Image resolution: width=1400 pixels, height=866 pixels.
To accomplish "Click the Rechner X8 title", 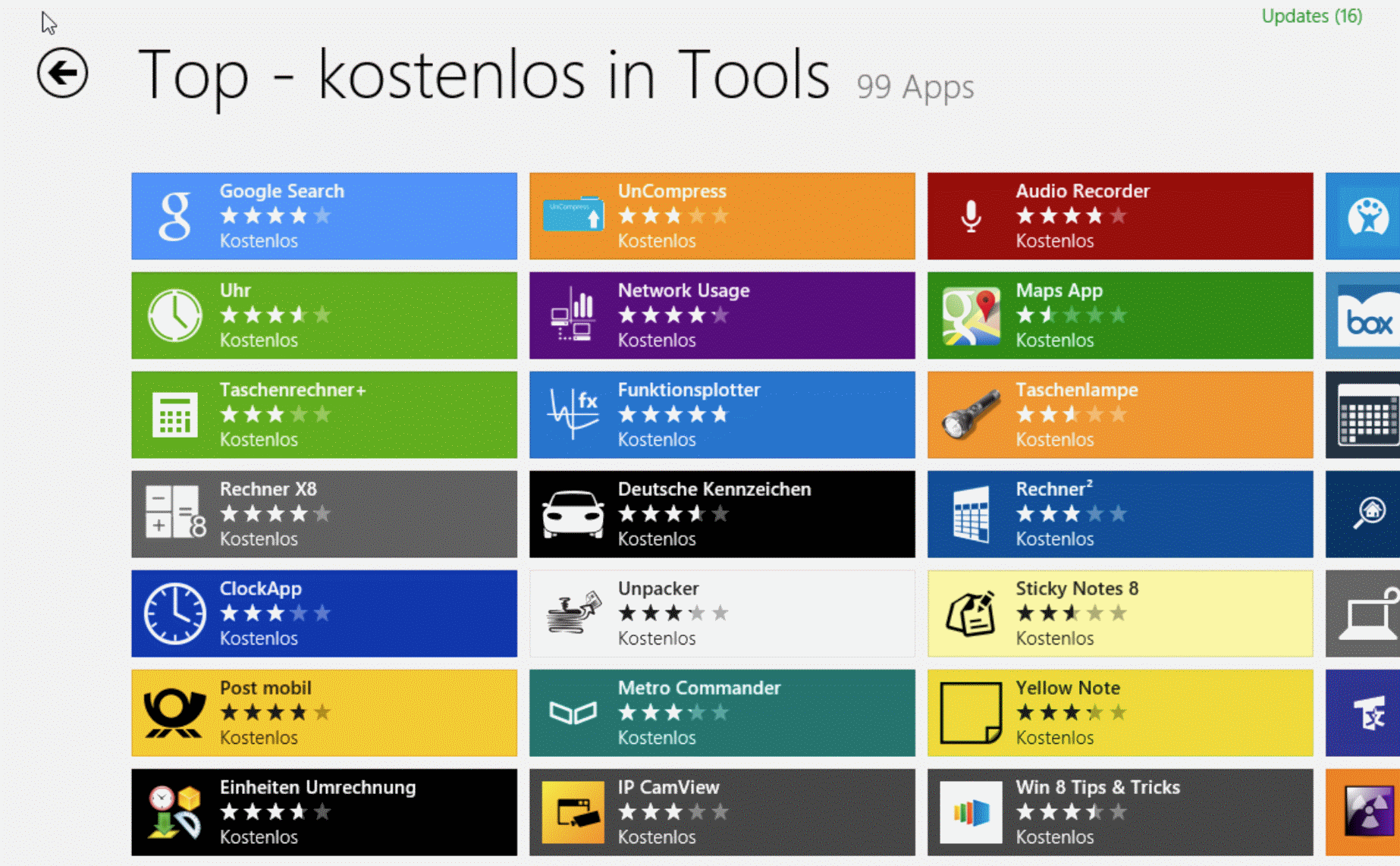I will point(268,489).
